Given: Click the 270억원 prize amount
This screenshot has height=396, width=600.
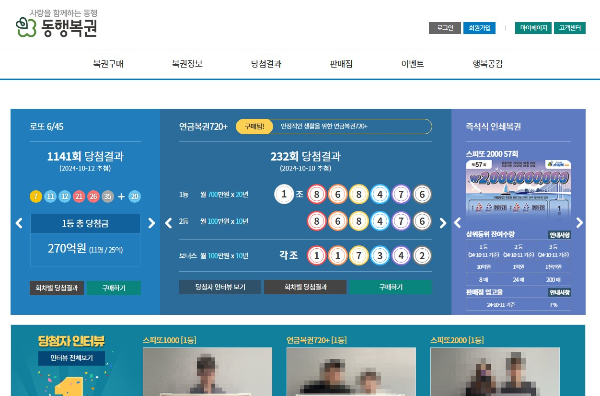Looking at the screenshot, I should pos(67,249).
